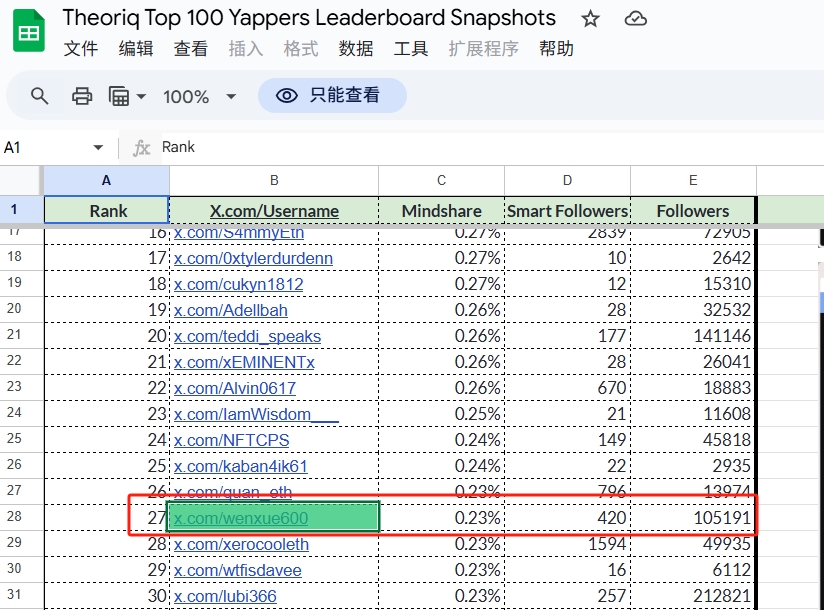Click the X.com/Username header cell

coord(274,211)
